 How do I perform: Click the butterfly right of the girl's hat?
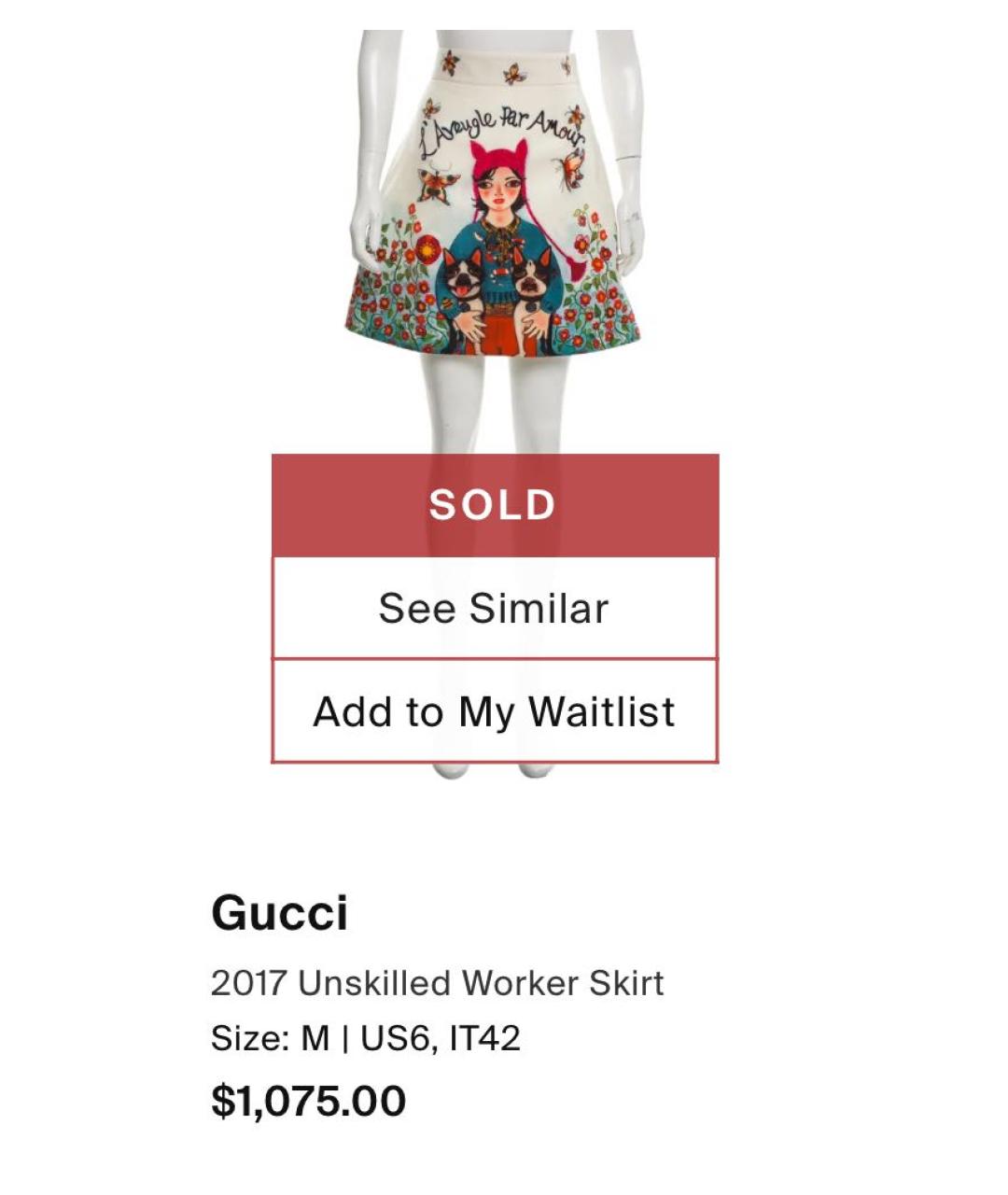pyautogui.click(x=569, y=168)
